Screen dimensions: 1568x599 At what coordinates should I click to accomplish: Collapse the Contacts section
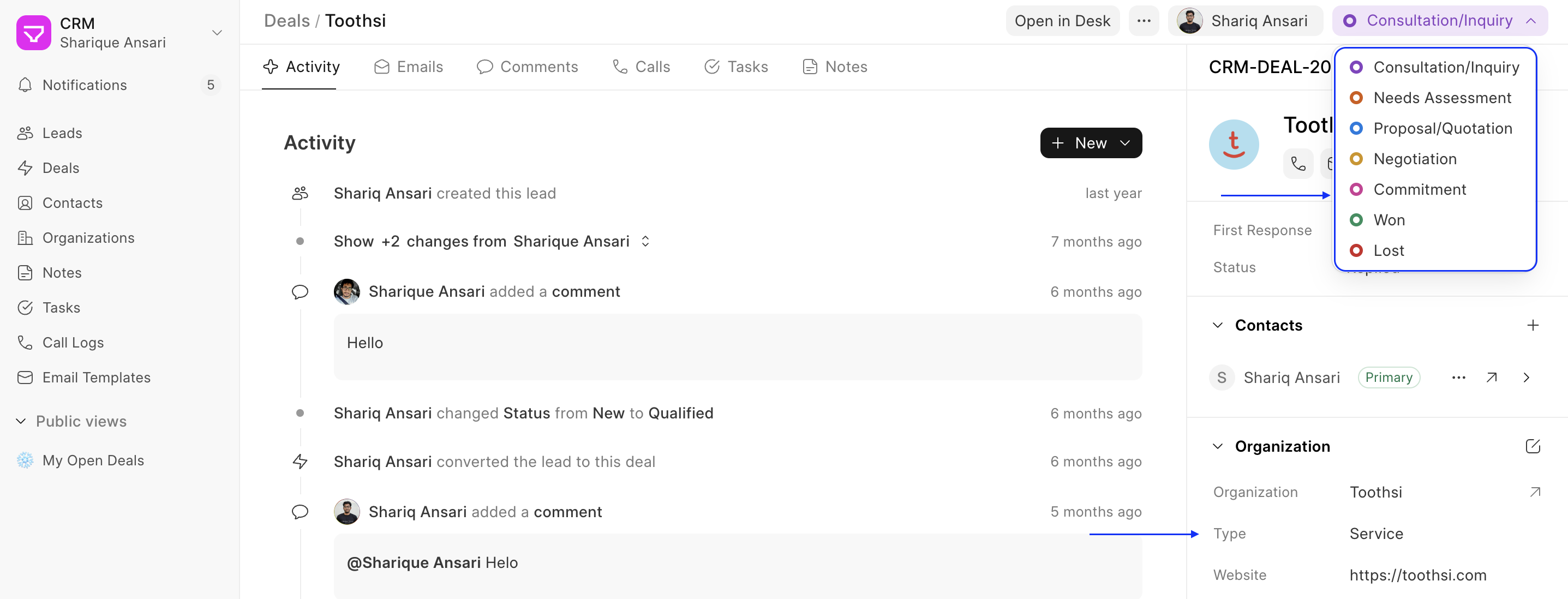[x=1217, y=325]
